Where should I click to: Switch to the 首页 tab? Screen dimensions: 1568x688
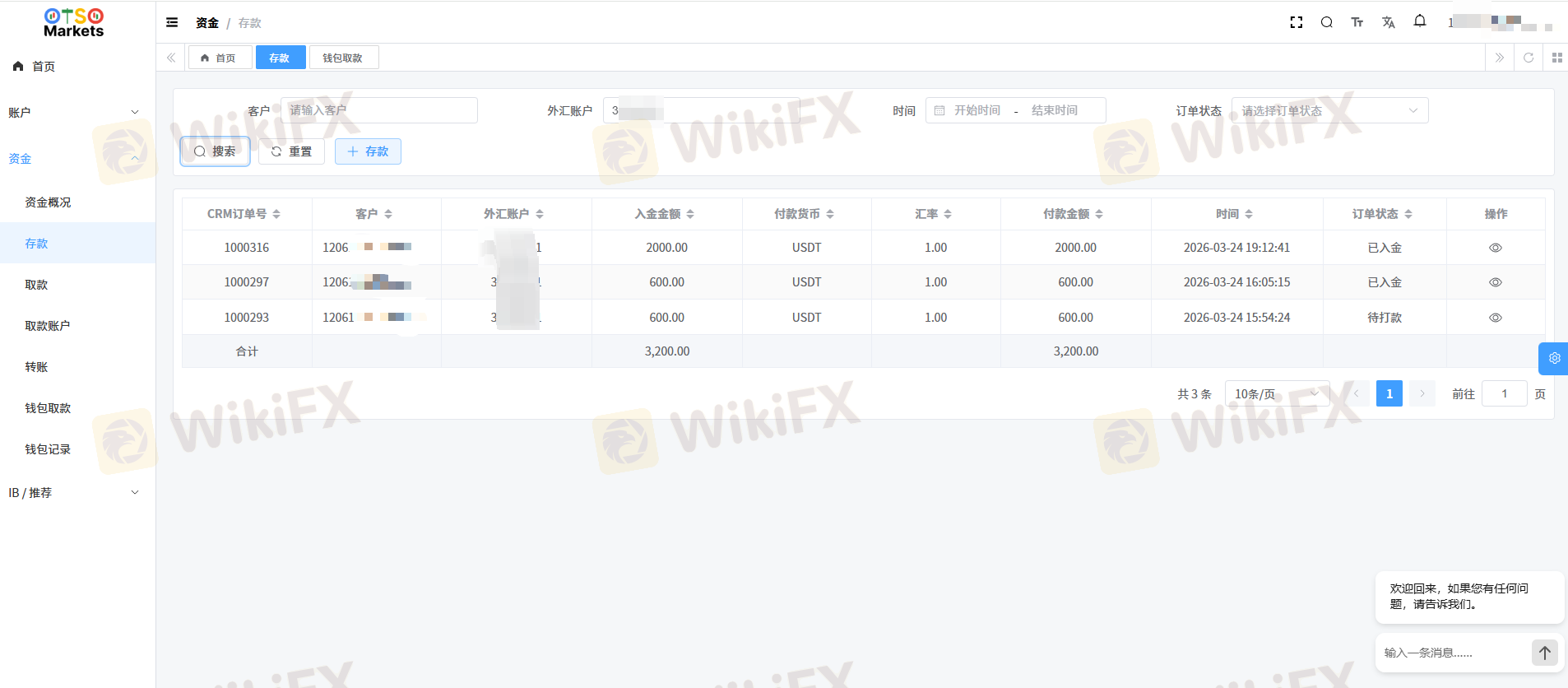pos(220,58)
